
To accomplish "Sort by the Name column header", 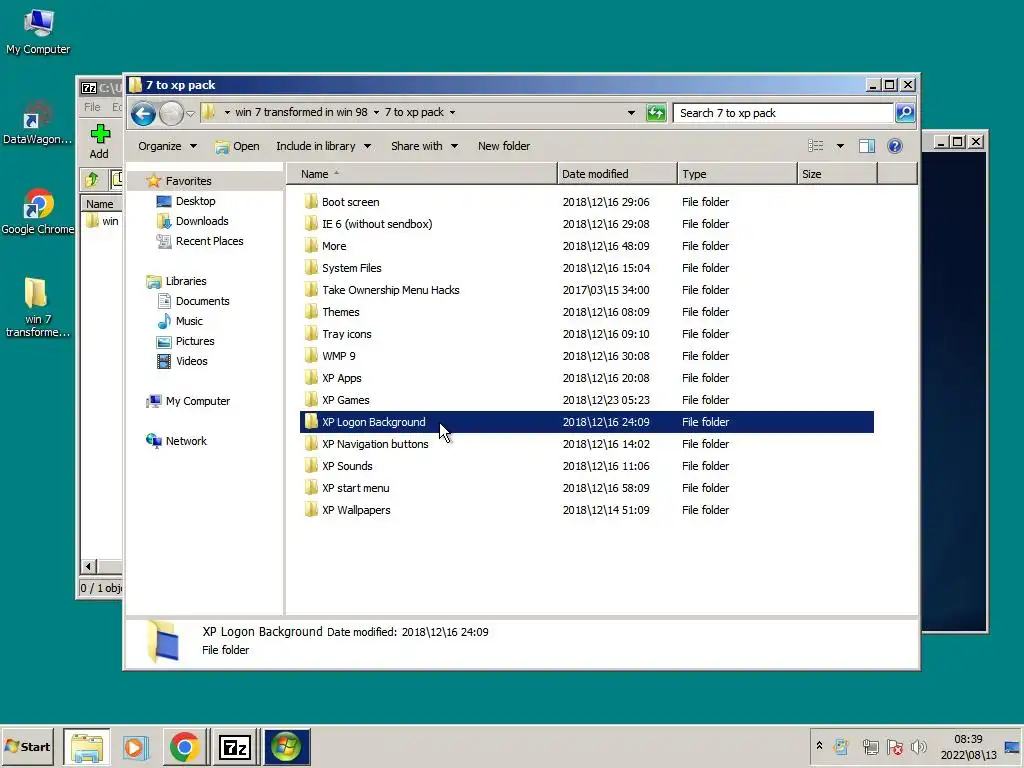I will (x=422, y=174).
